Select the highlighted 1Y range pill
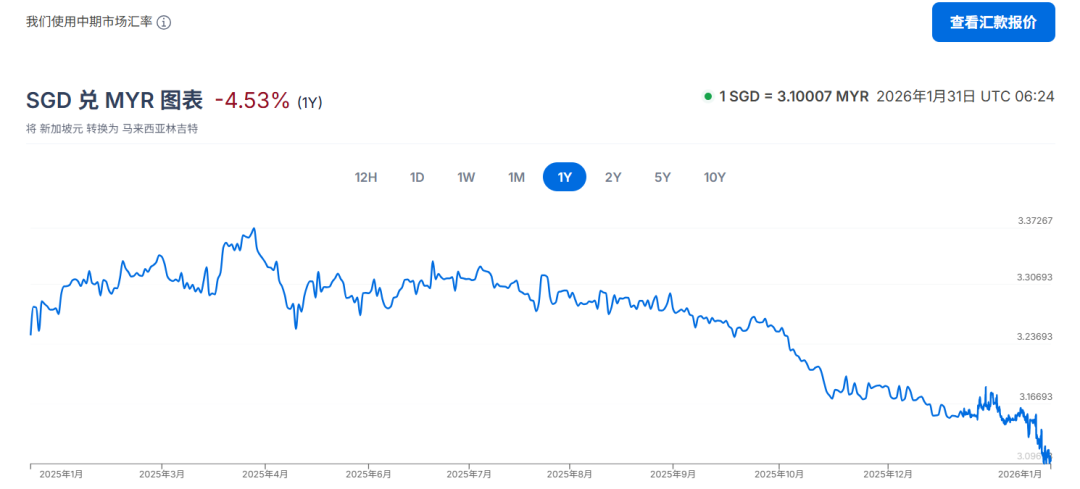This screenshot has width=1080, height=489. tap(564, 177)
